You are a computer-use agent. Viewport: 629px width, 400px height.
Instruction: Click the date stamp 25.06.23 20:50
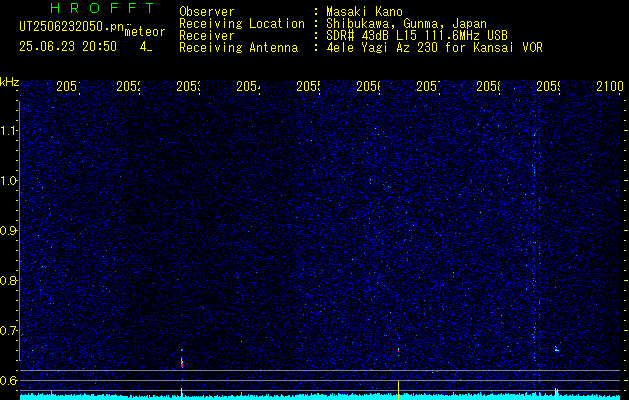(x=68, y=46)
